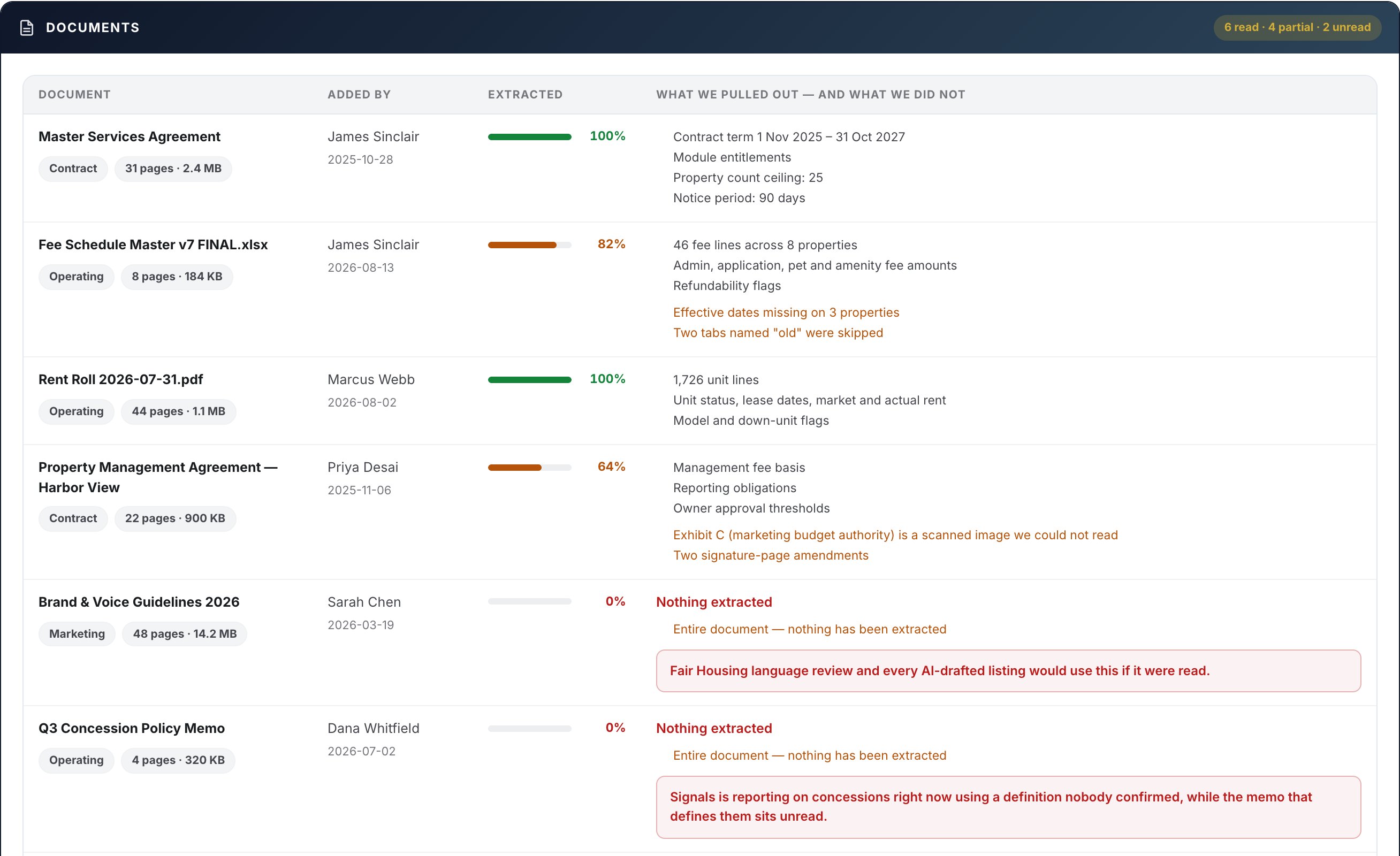Click the '44 pages · 1.1 MB' chip
Image resolution: width=1400 pixels, height=856 pixels.
point(178,411)
